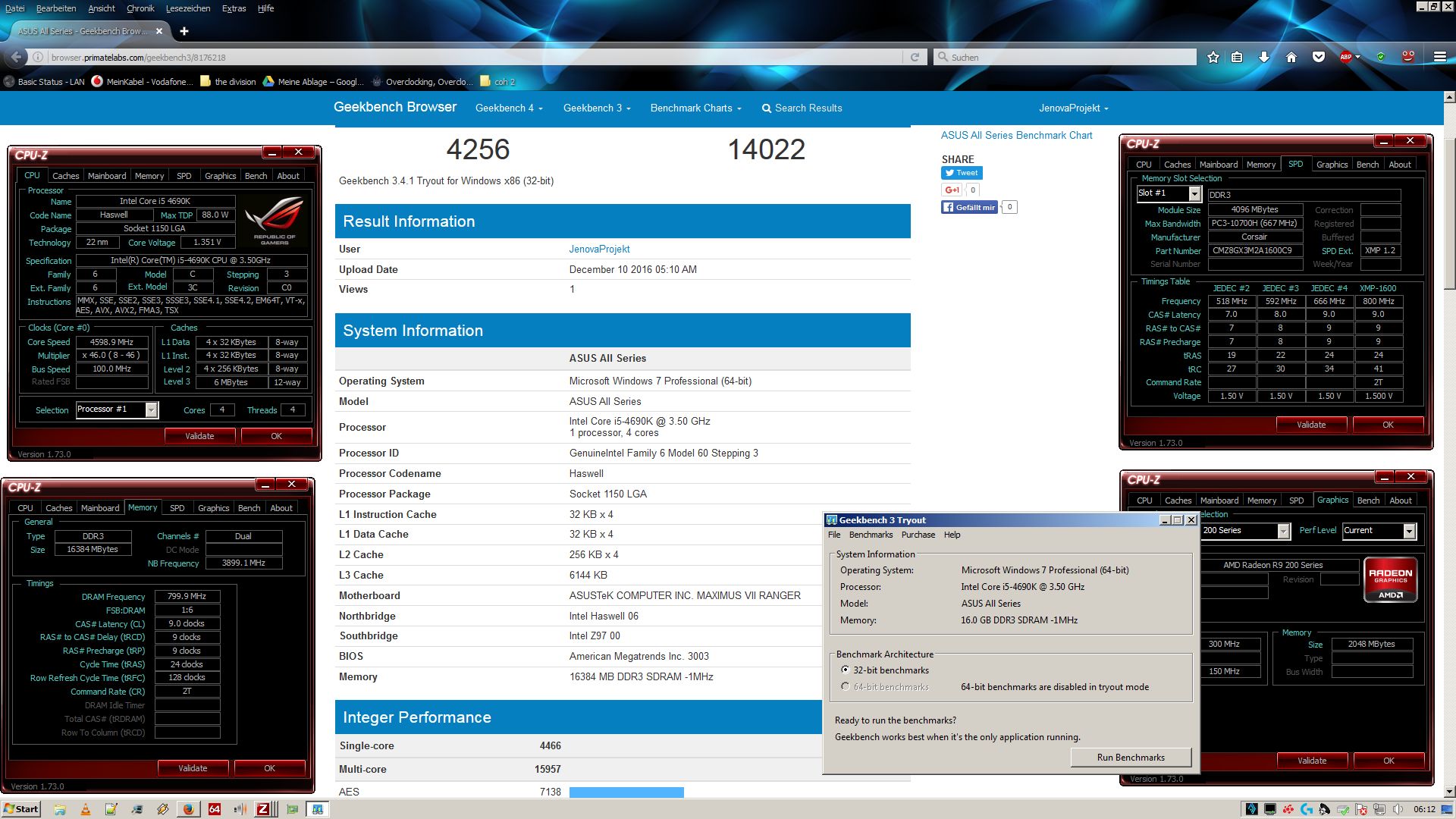Launch VLC cone icon in the taskbar
The image size is (1456, 819).
coord(86,809)
